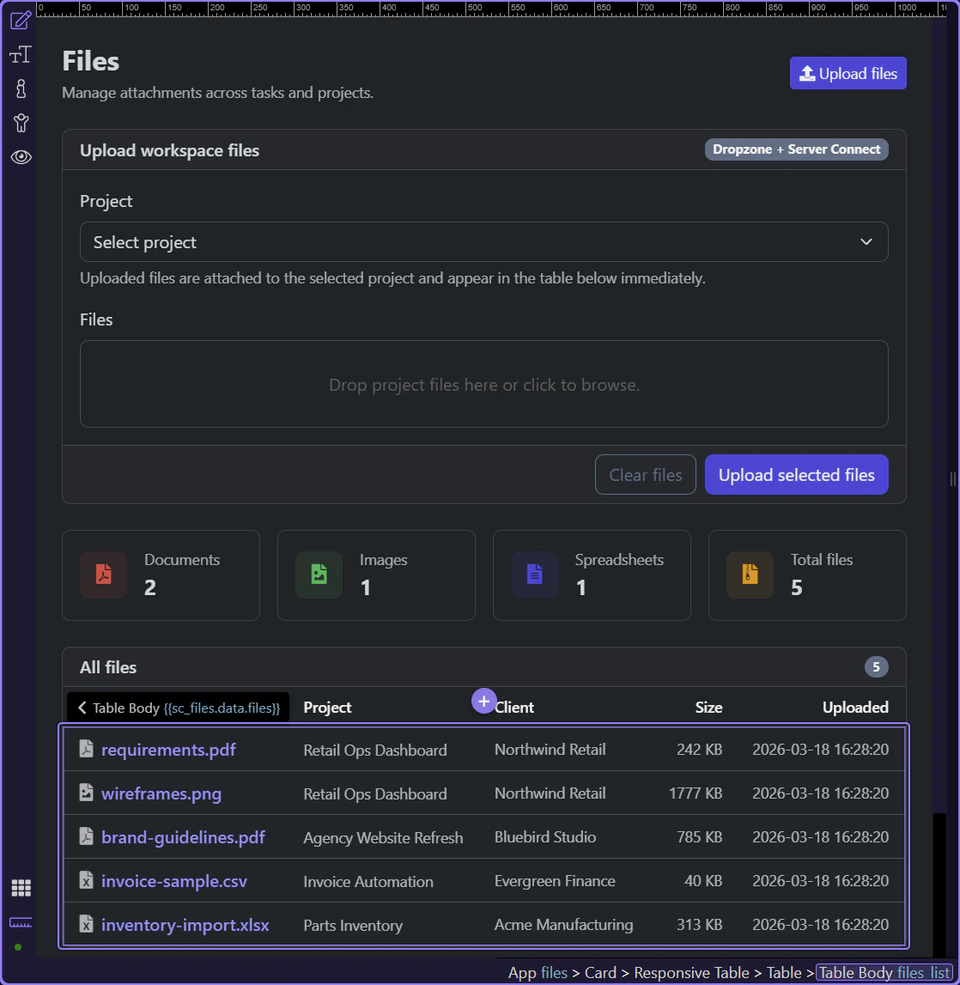Click the panel collapse handle on the right edge
Image resolution: width=960 pixels, height=985 pixels.
[x=951, y=479]
